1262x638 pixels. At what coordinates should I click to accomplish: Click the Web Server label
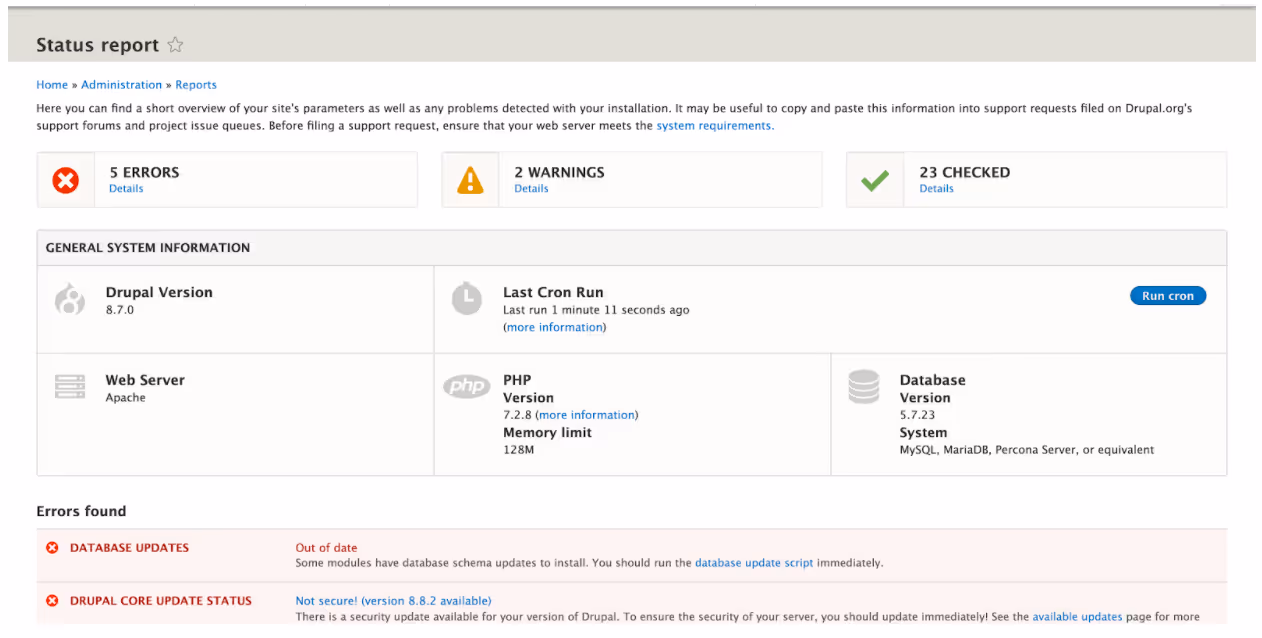pyautogui.click(x=145, y=380)
